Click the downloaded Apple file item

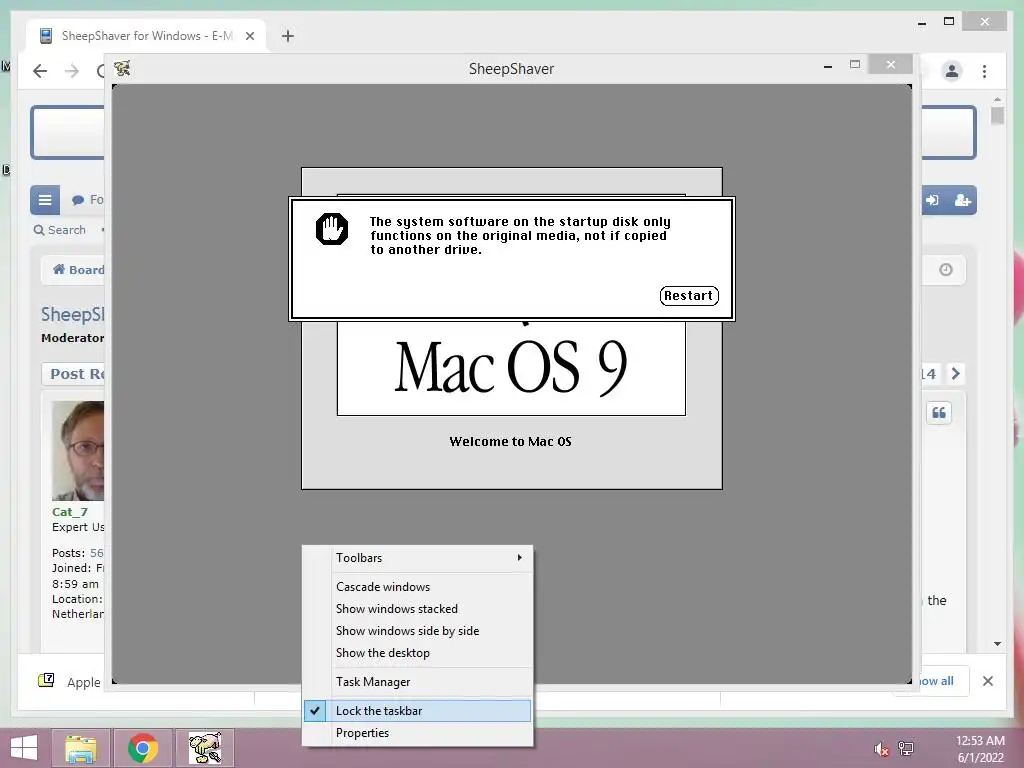pos(71,682)
